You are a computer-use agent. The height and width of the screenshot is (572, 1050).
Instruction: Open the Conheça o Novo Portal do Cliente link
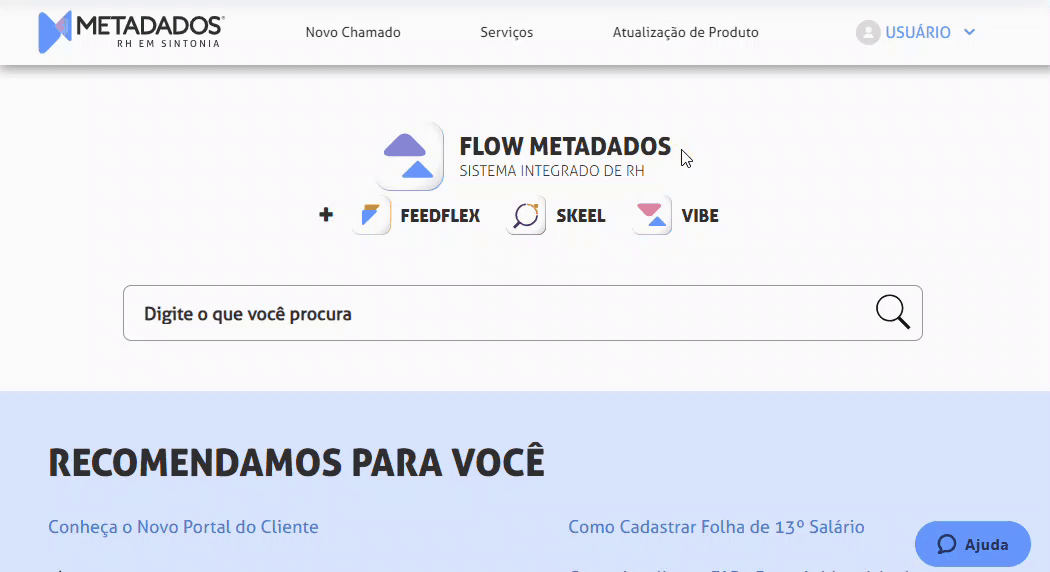(183, 527)
